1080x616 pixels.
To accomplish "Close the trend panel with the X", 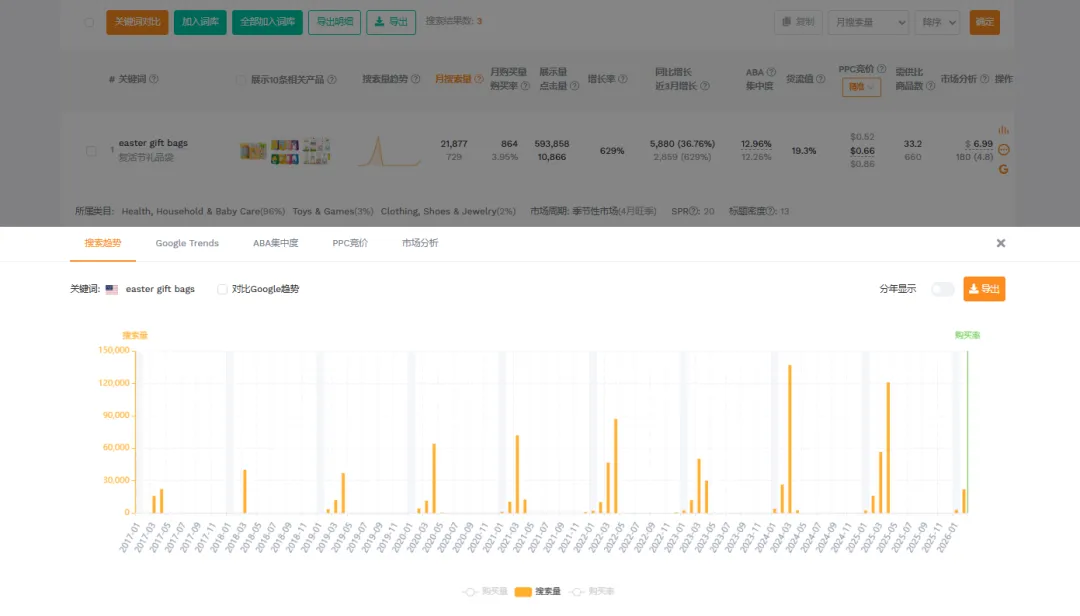I will click(x=1000, y=243).
